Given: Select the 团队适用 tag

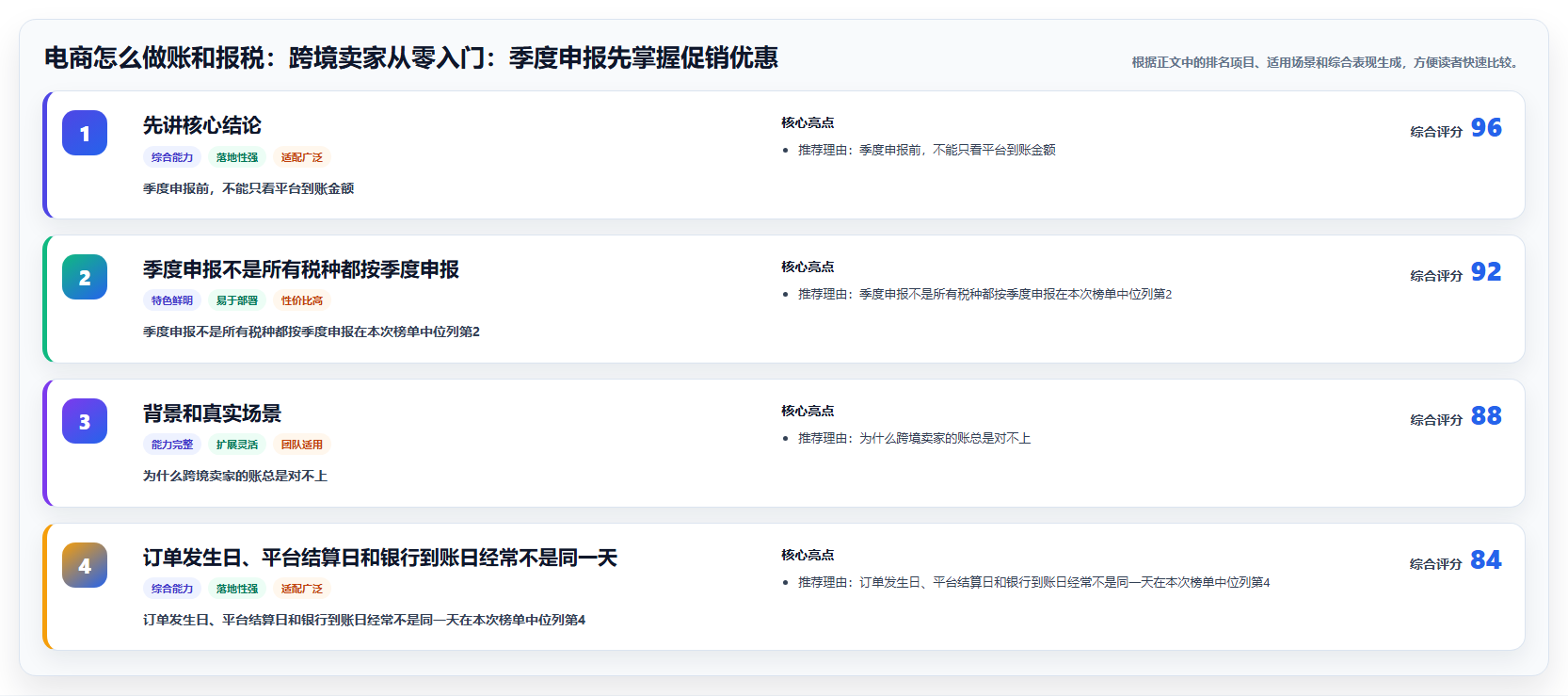Looking at the screenshot, I should (302, 445).
